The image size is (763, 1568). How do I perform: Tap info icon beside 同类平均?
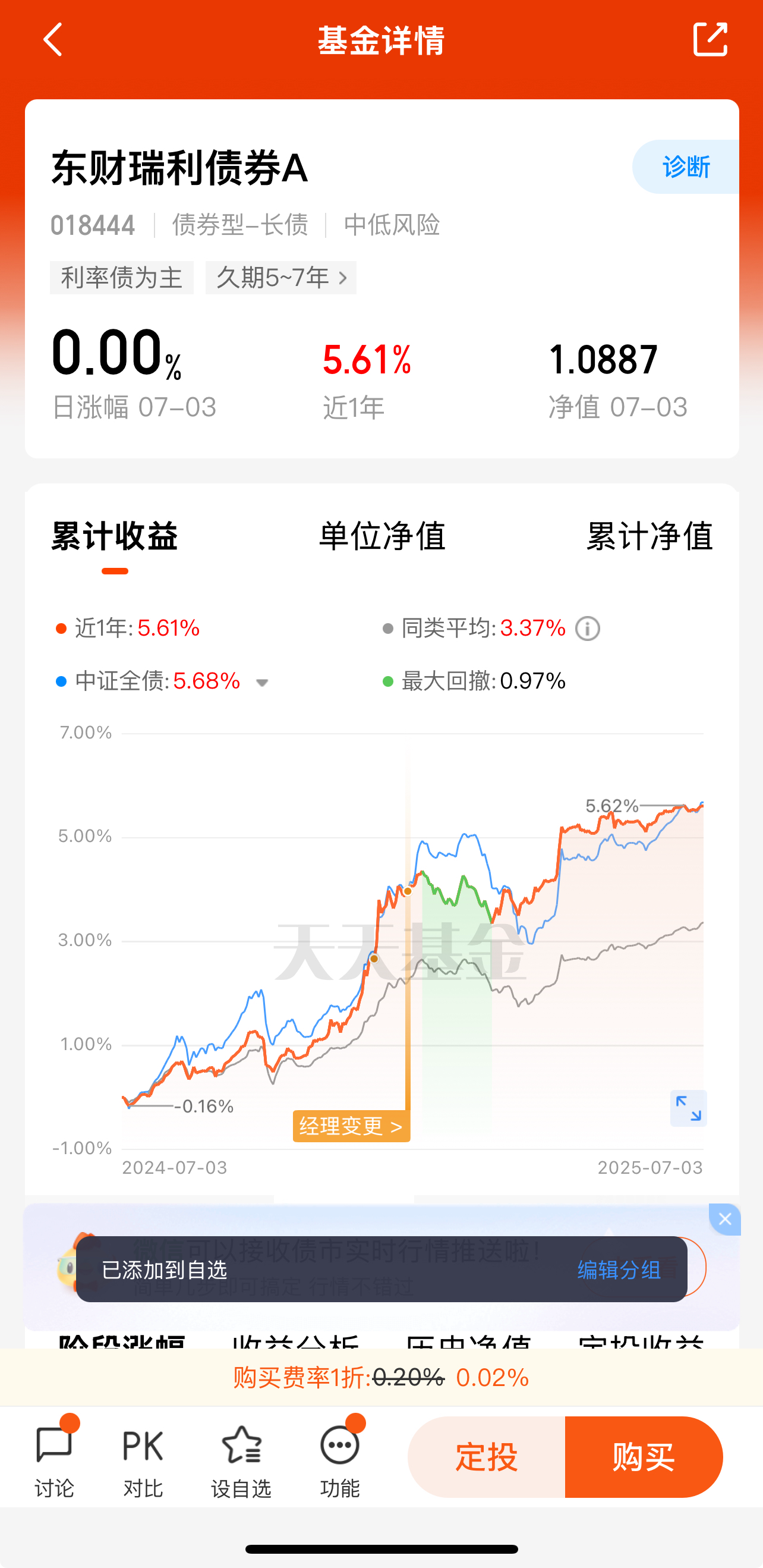click(x=588, y=629)
